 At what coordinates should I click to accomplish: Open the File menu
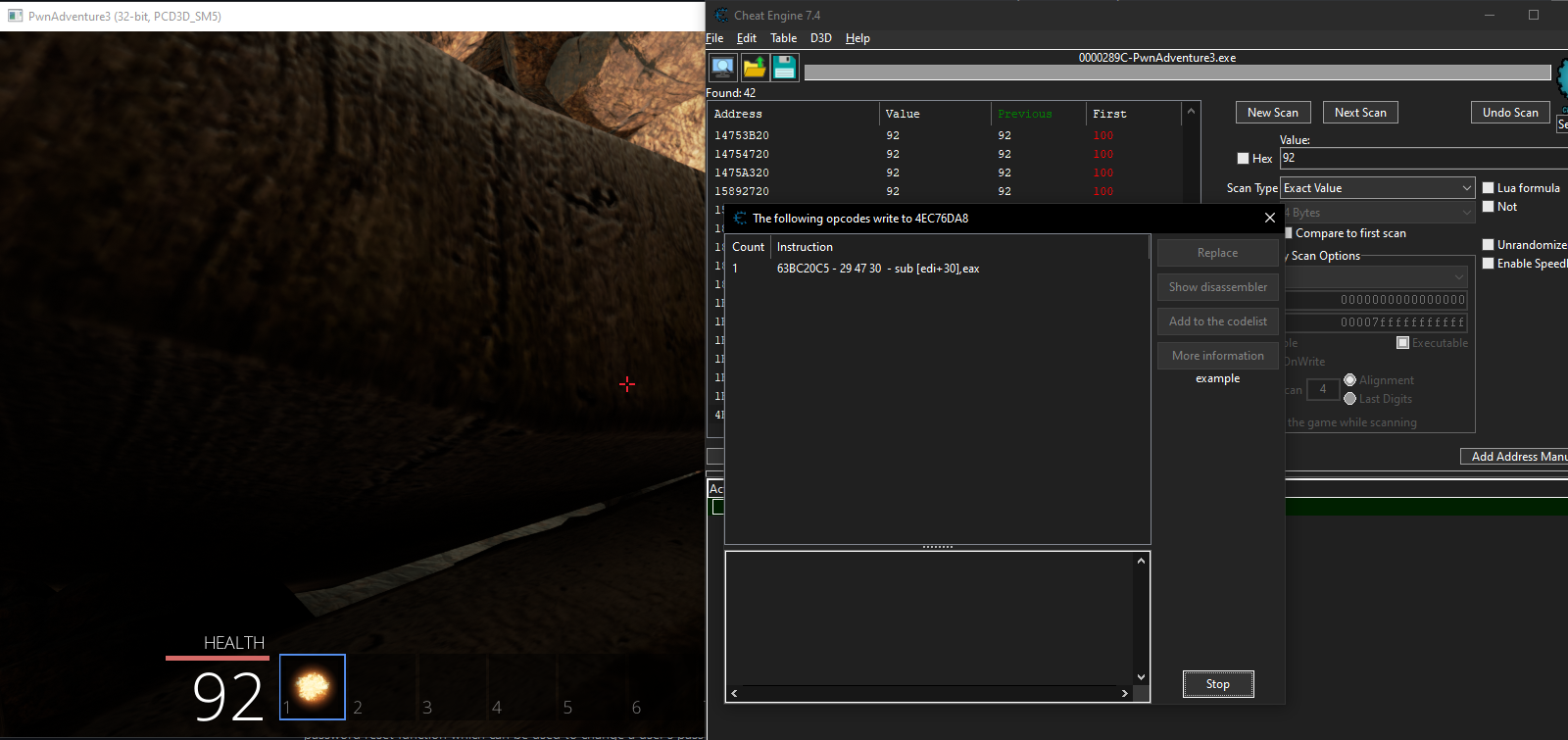point(714,38)
